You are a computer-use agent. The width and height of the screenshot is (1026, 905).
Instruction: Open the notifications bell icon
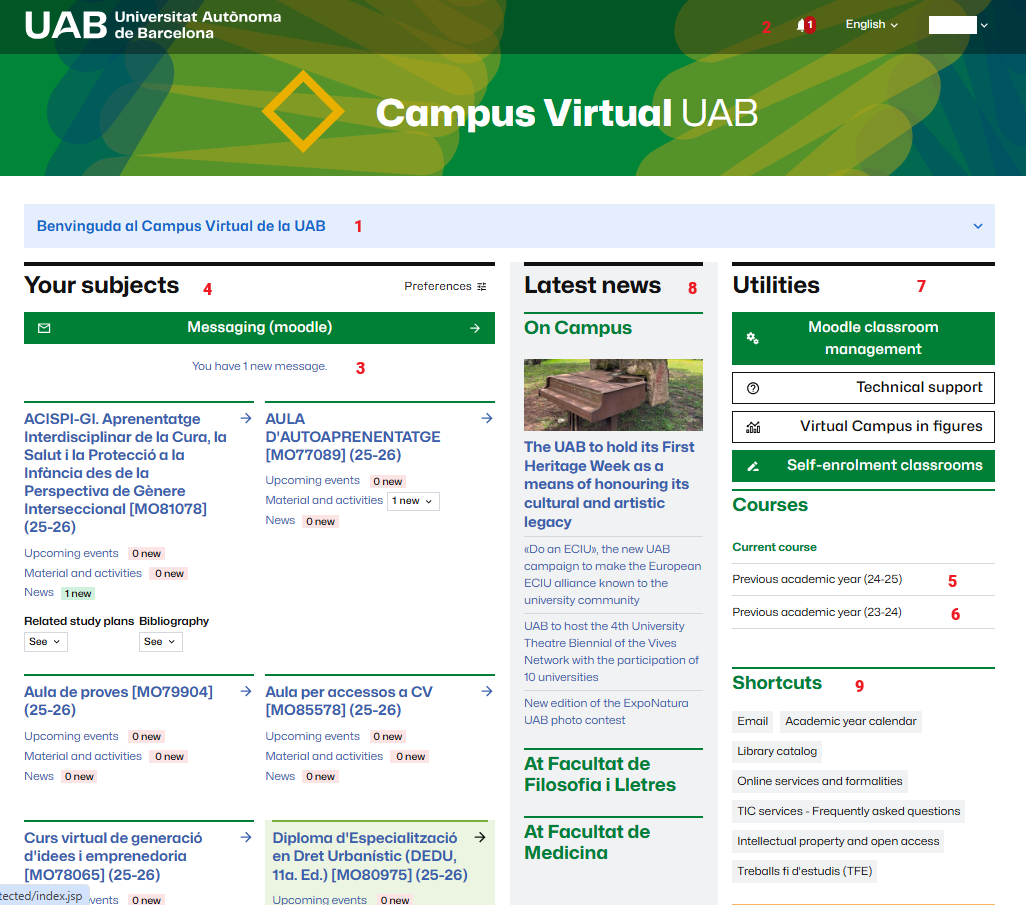pos(802,26)
